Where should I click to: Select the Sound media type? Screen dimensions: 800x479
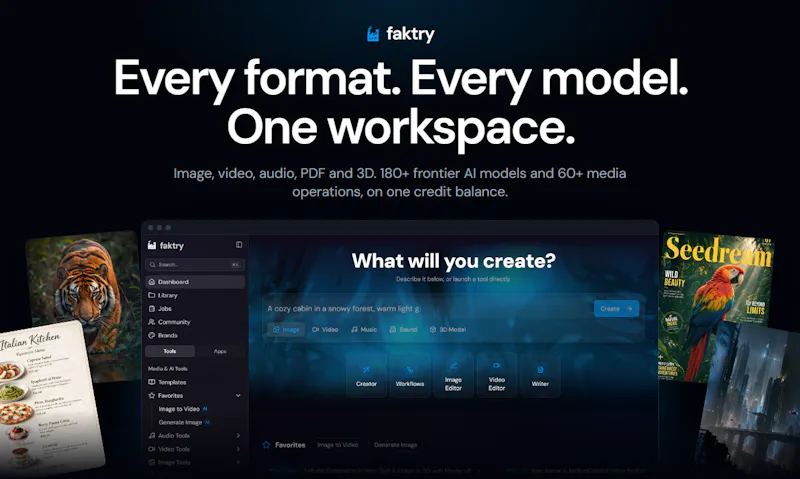(403, 330)
